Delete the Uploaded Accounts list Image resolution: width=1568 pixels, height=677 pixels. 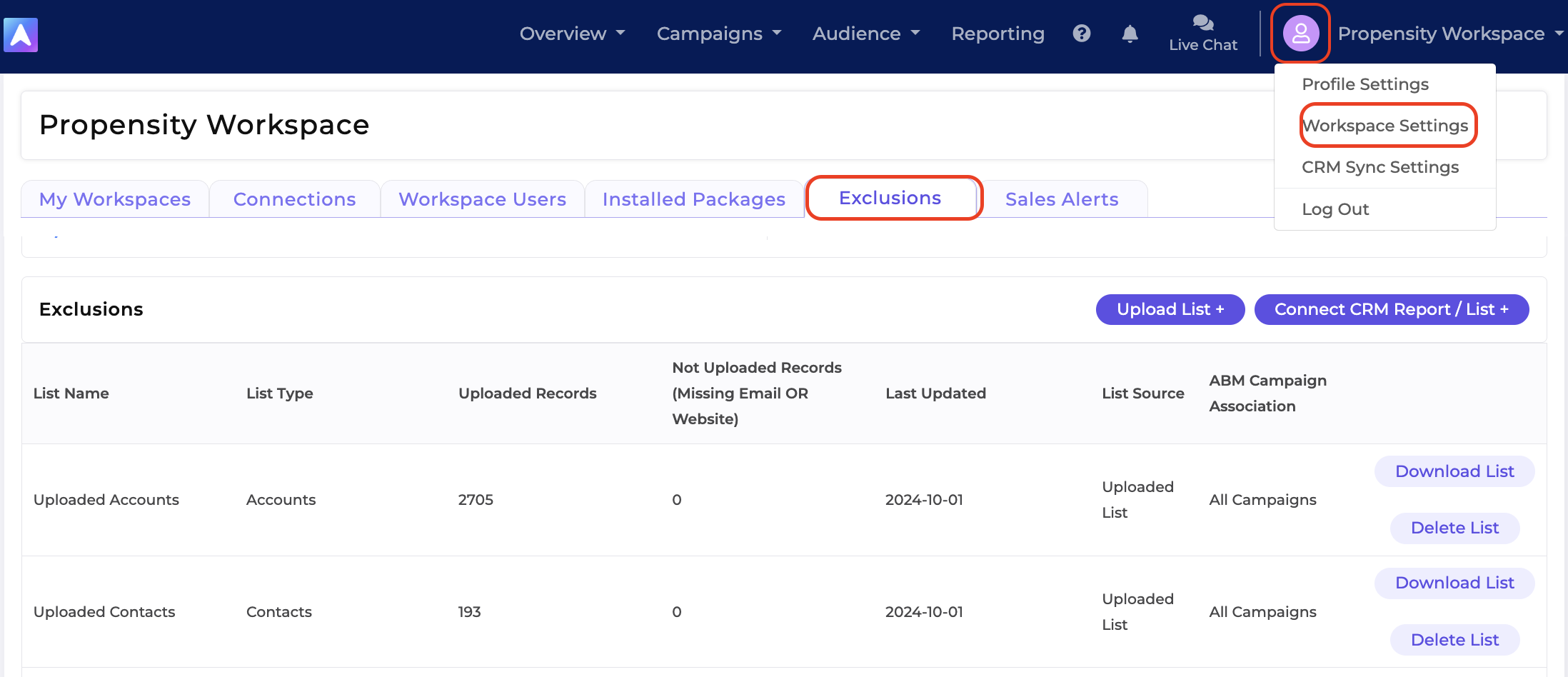tap(1454, 528)
